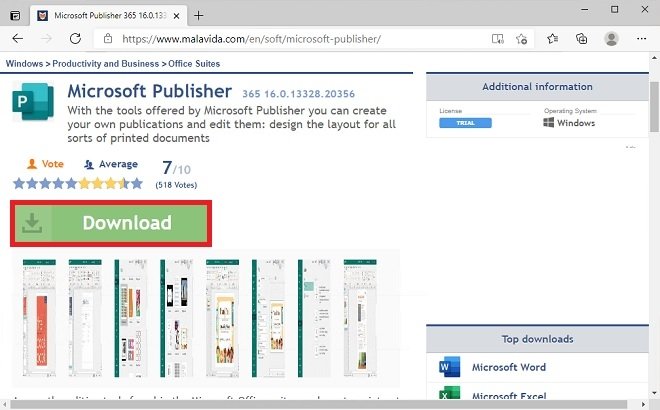
Task: Open the eighth screenshot thumbnail
Action: 360,318
